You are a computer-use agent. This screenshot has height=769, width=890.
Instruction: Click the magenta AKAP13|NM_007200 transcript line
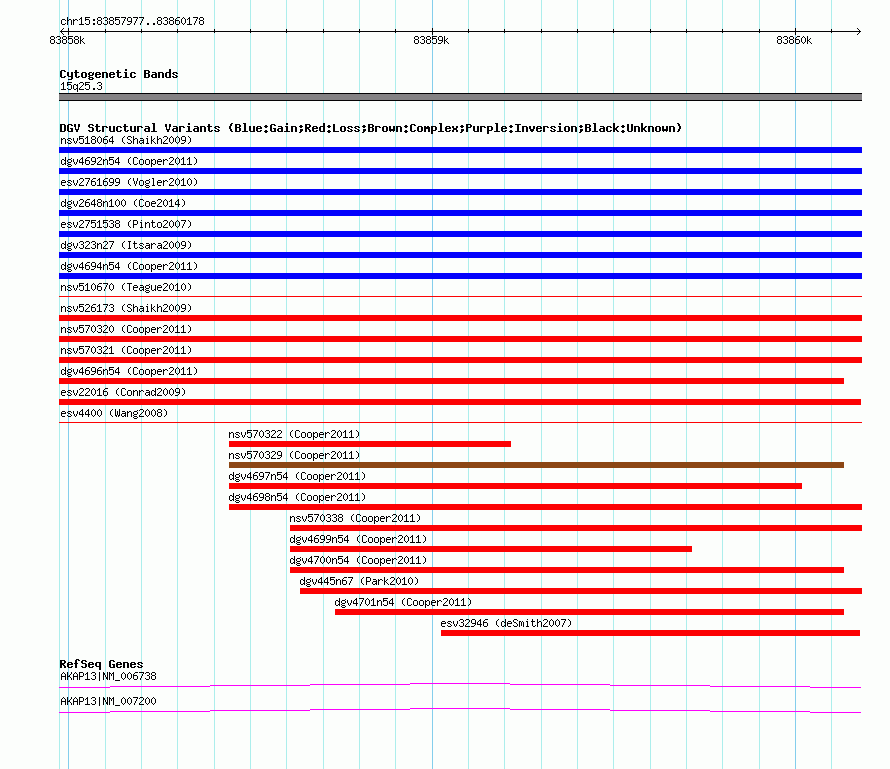tap(460, 711)
